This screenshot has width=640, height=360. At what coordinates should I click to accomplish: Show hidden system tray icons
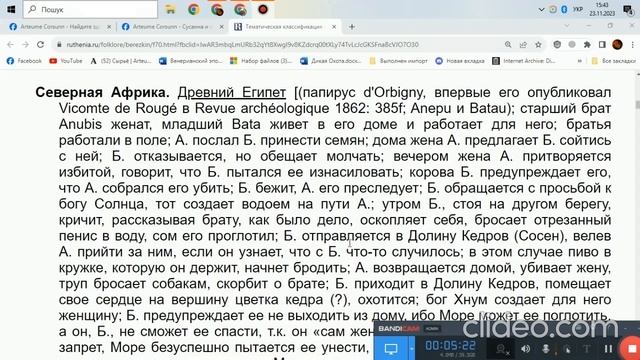pos(541,9)
